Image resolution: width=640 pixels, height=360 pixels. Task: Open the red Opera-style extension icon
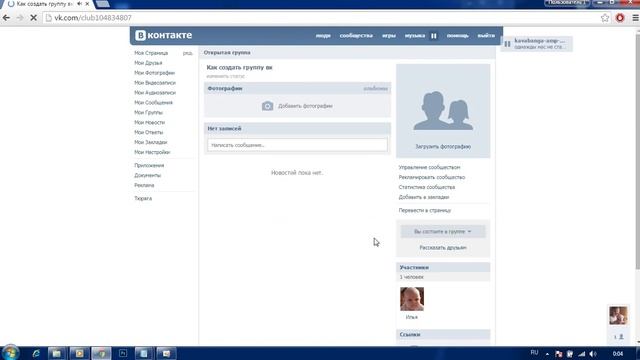620,18
